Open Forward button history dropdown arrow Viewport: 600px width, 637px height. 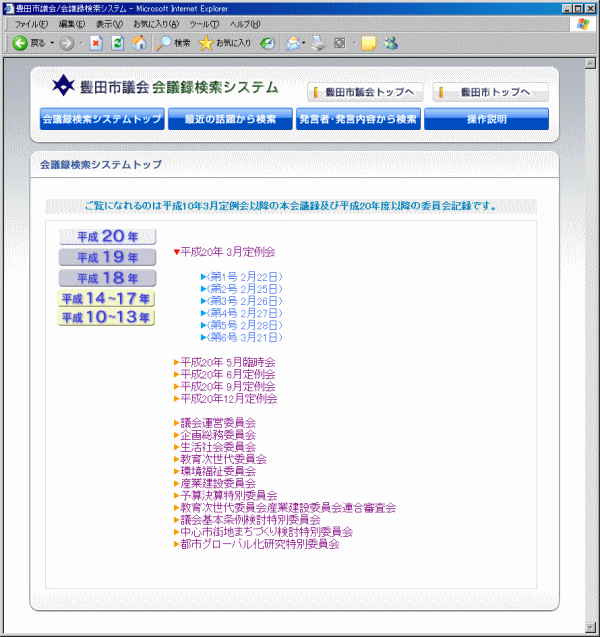point(81,43)
